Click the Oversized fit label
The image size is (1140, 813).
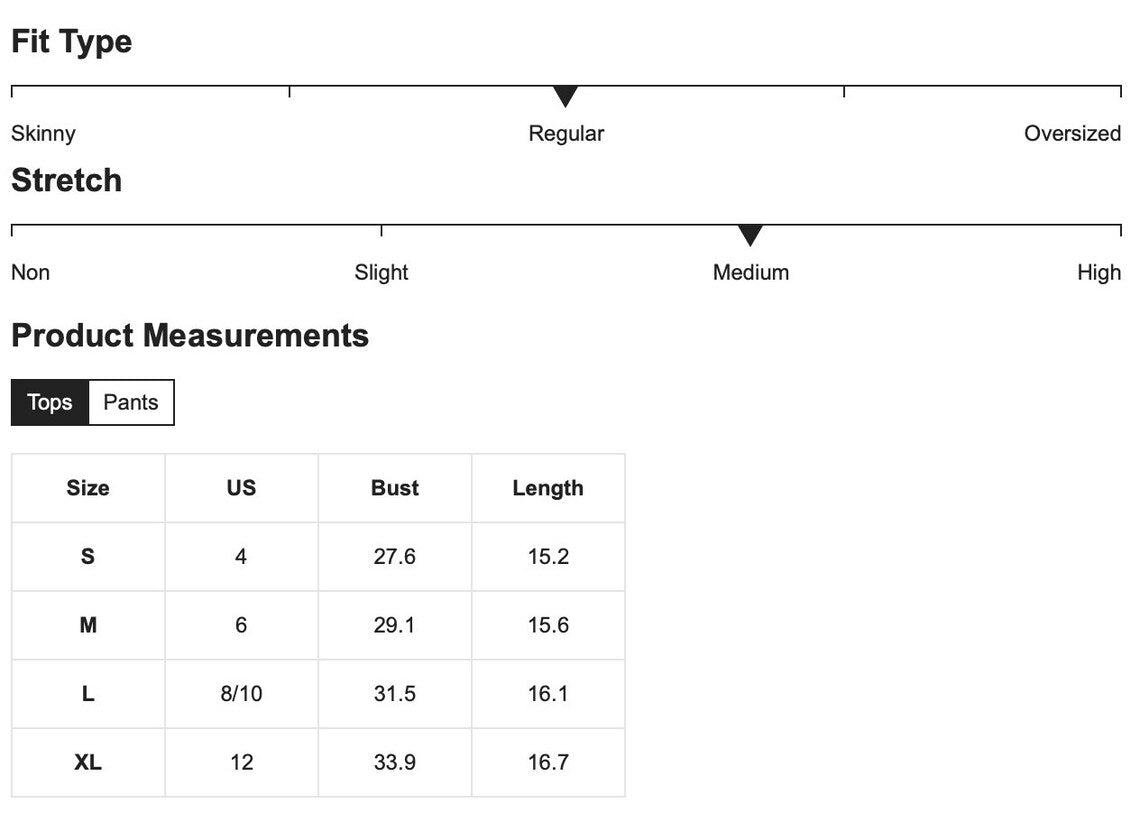click(1072, 133)
